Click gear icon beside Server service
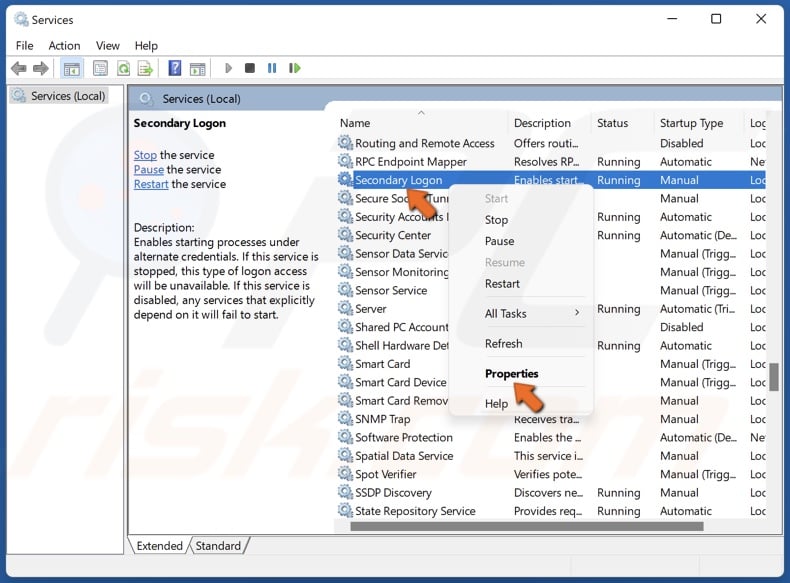This screenshot has height=583, width=790. (x=345, y=308)
